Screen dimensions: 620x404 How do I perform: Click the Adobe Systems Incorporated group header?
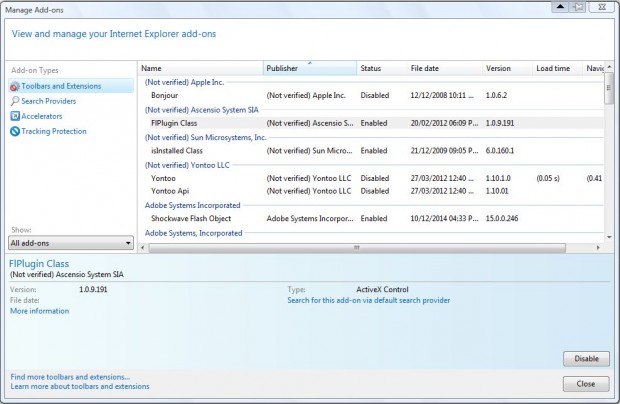pos(193,206)
